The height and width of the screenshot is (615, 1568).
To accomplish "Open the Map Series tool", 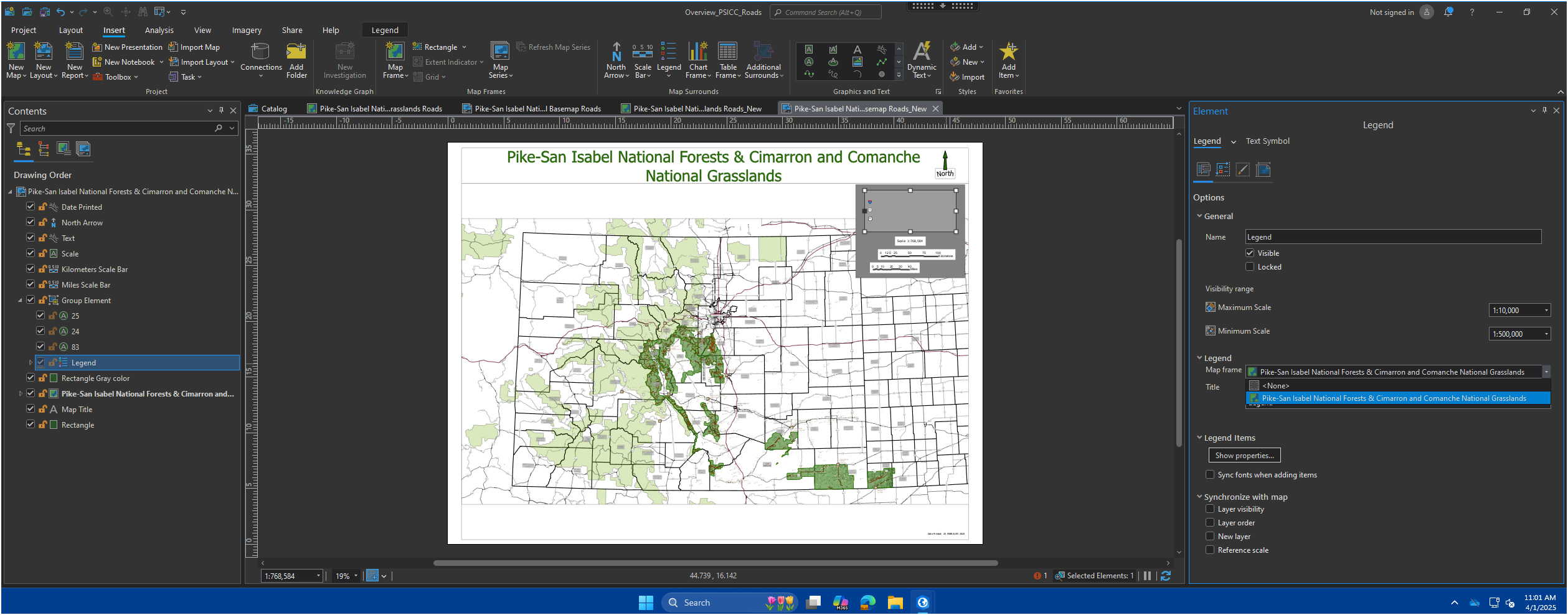I will pos(501,60).
